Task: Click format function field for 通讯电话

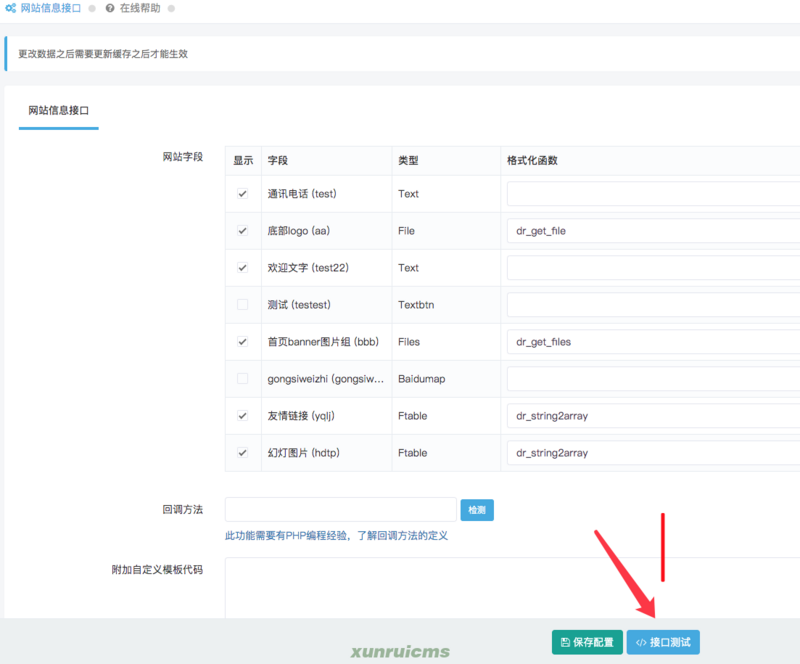Action: [654, 194]
